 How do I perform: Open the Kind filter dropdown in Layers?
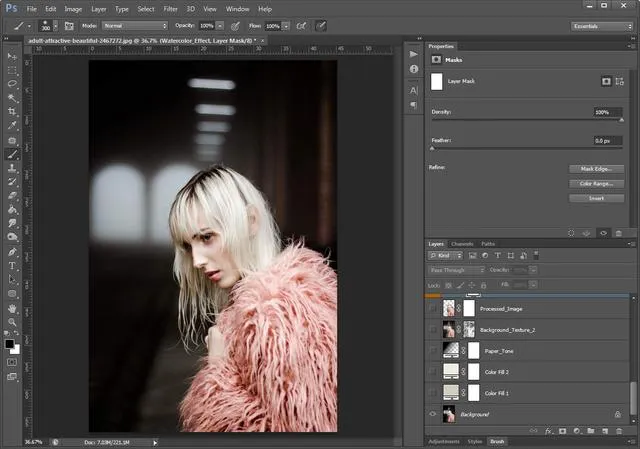(x=445, y=256)
